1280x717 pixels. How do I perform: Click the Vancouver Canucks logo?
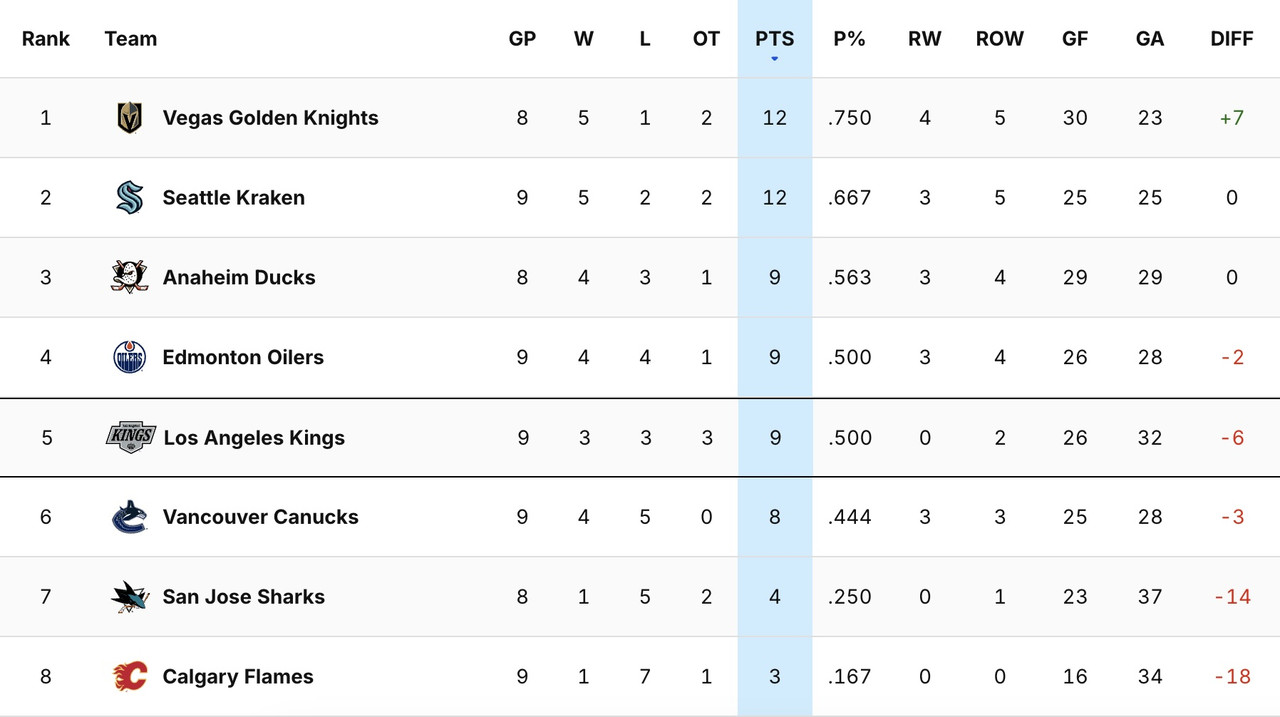129,517
